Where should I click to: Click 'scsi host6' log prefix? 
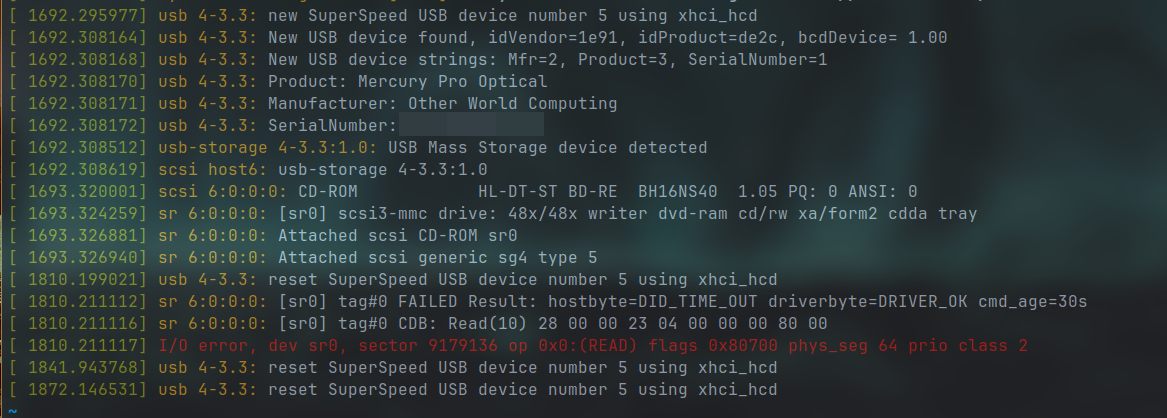click(213, 170)
